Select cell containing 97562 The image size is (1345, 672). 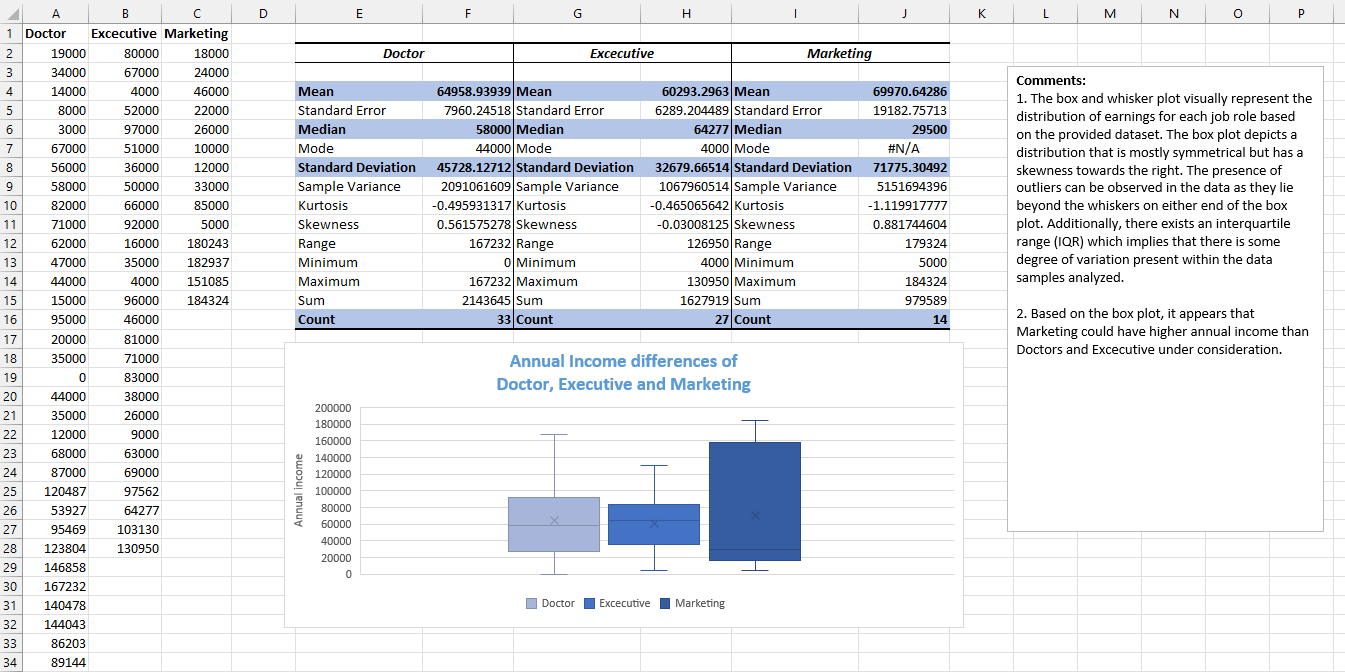(125, 491)
